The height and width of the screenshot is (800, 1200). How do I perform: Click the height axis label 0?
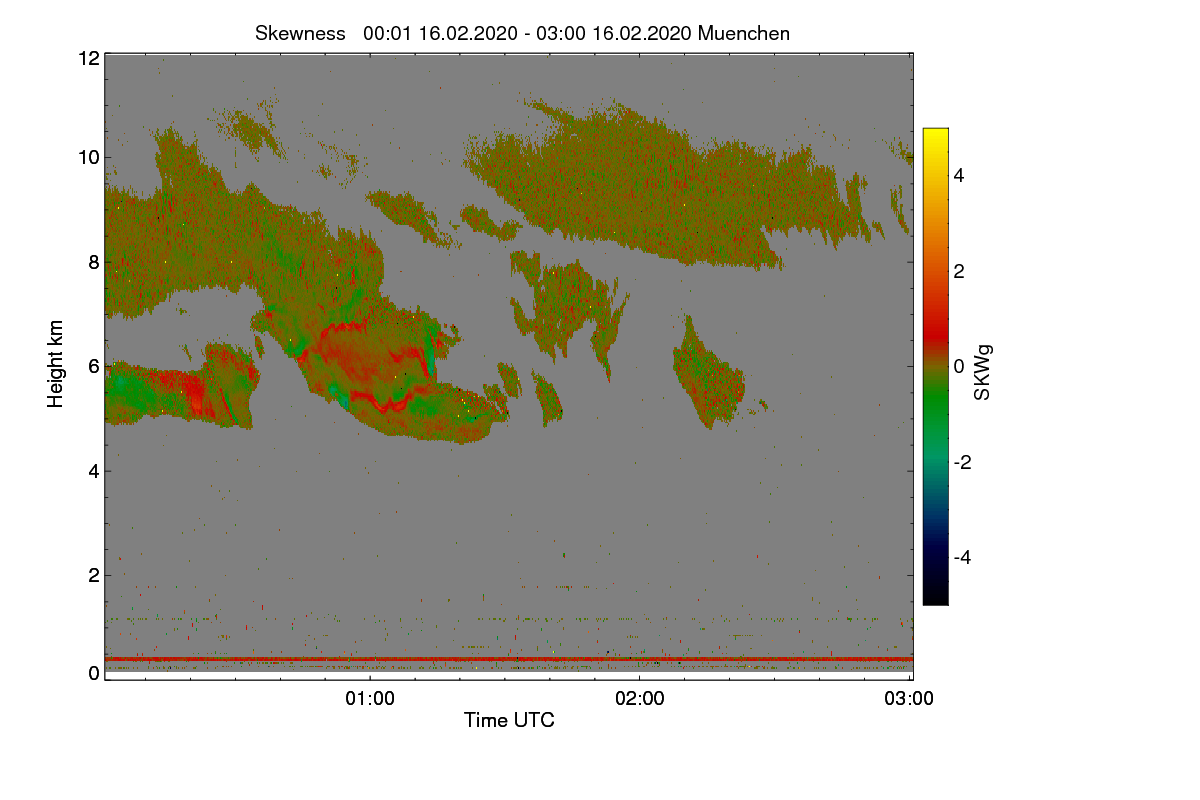[94, 673]
